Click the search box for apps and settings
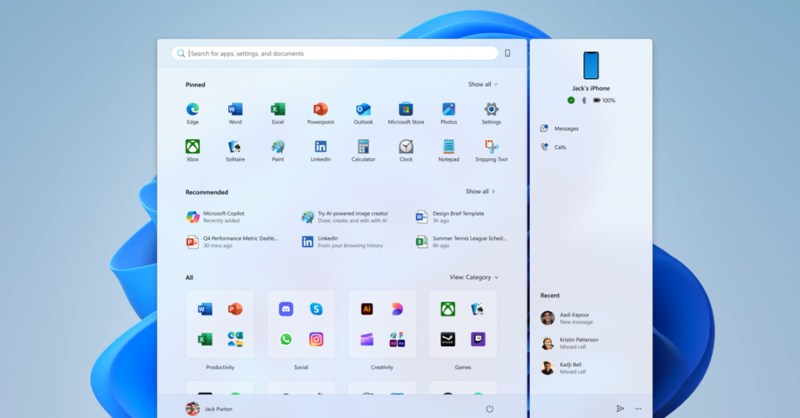This screenshot has height=418, width=800. (x=335, y=53)
